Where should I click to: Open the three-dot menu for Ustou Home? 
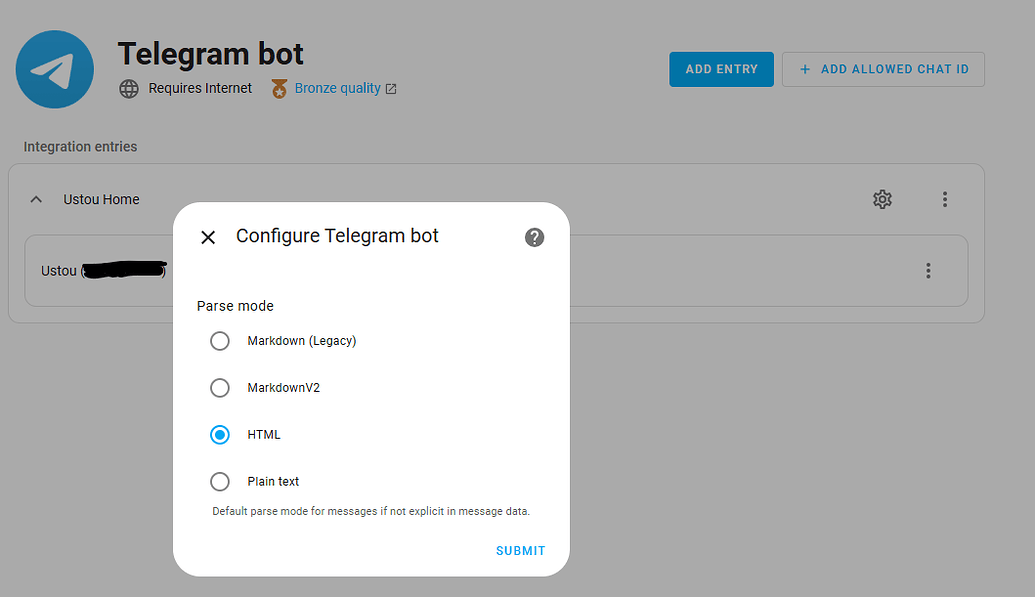[945, 199]
